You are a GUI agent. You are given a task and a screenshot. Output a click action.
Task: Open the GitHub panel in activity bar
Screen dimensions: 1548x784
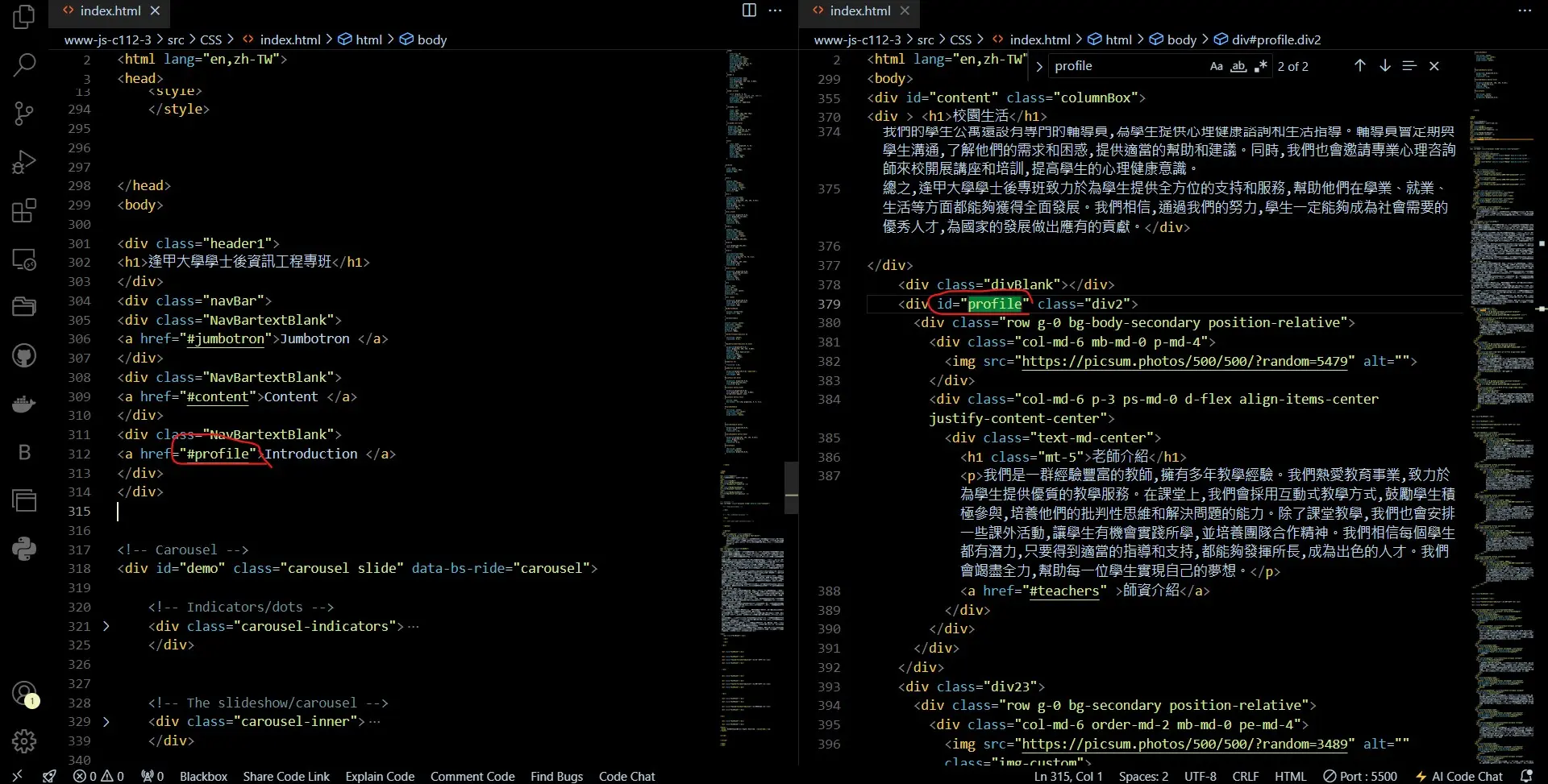(24, 355)
